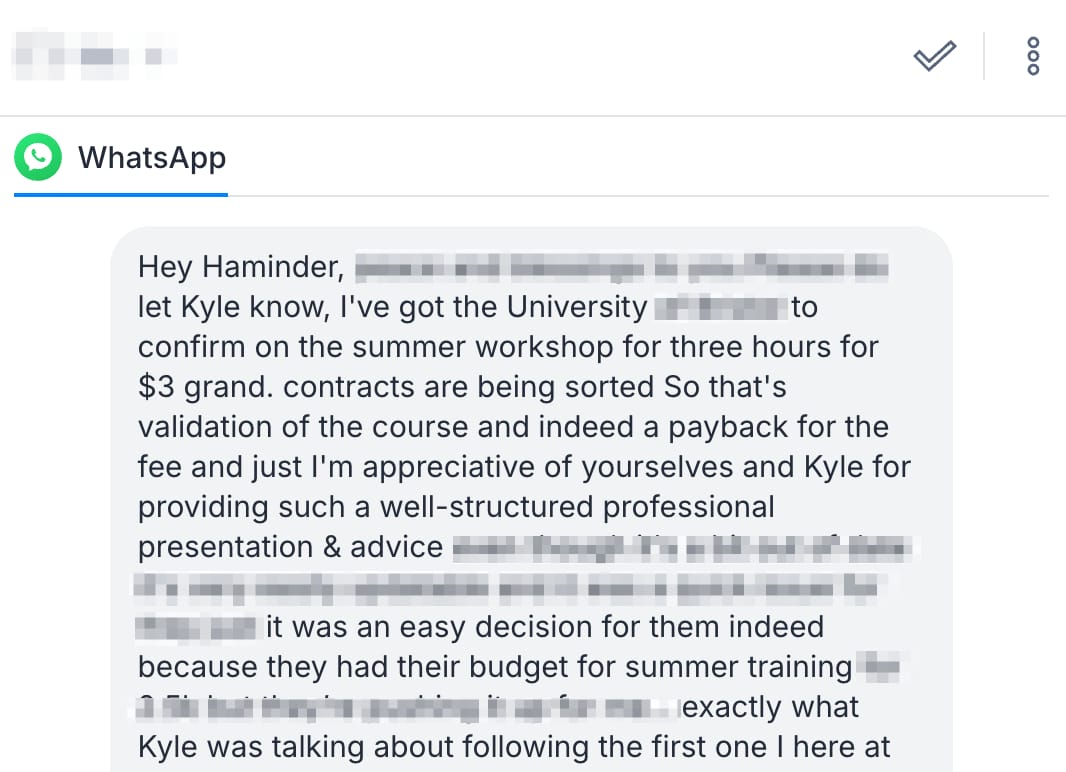Click the green WhatsApp logo icon
This screenshot has width=1066, height=772.
point(38,157)
